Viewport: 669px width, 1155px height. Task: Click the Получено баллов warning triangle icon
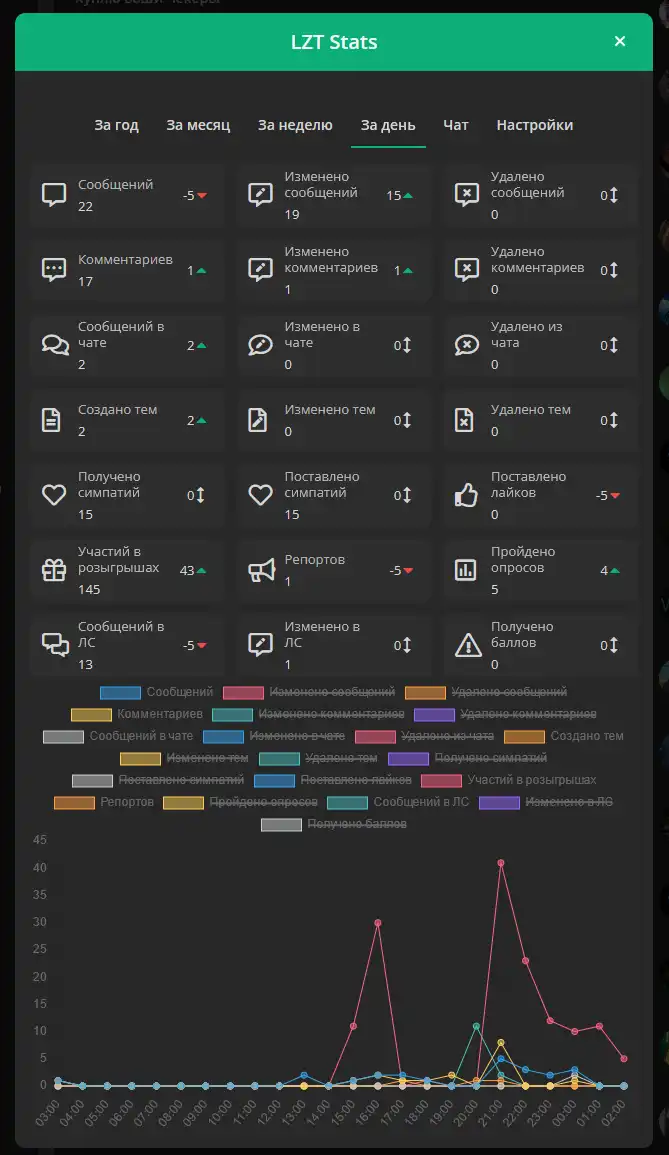pos(468,645)
